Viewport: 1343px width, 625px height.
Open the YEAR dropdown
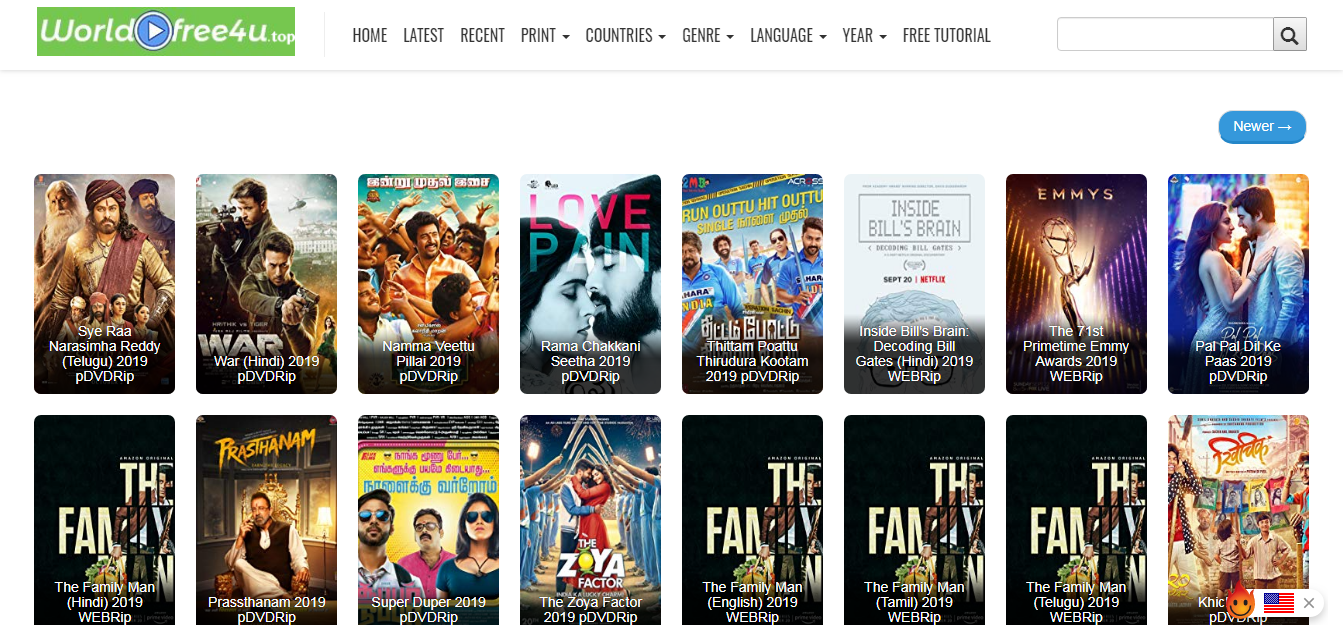(865, 35)
